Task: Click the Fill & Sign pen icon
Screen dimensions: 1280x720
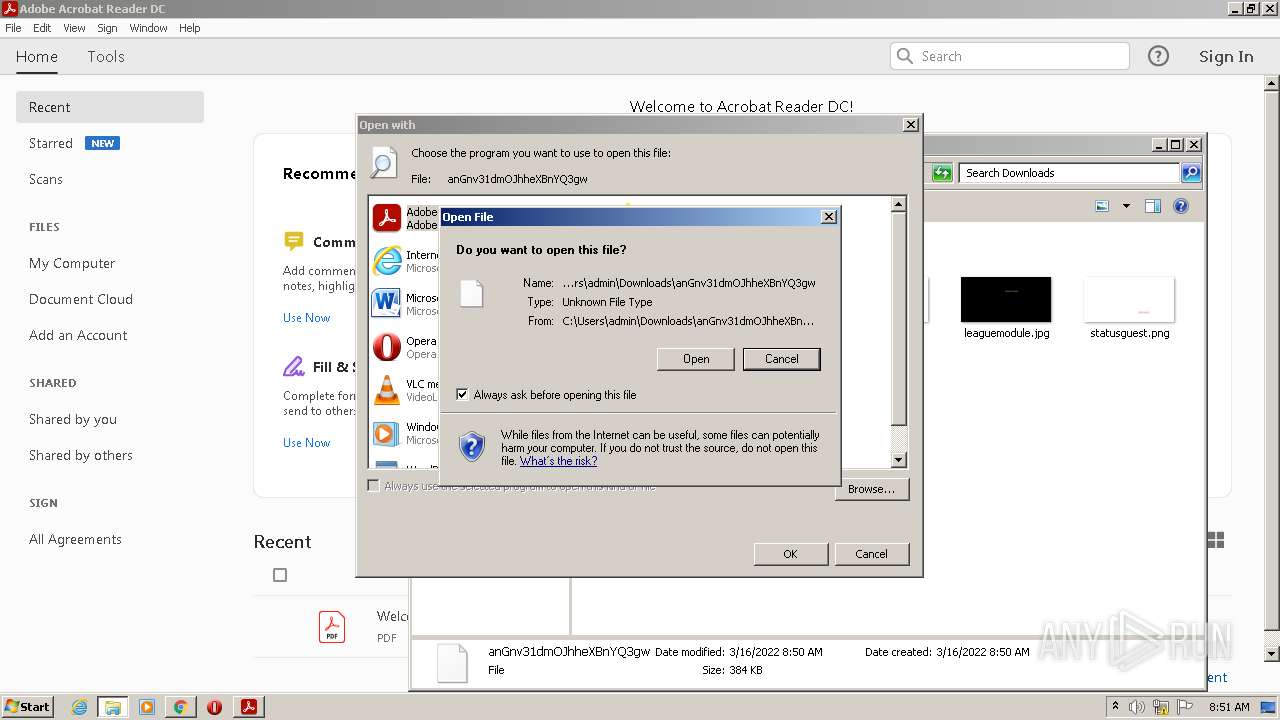Action: click(x=293, y=366)
